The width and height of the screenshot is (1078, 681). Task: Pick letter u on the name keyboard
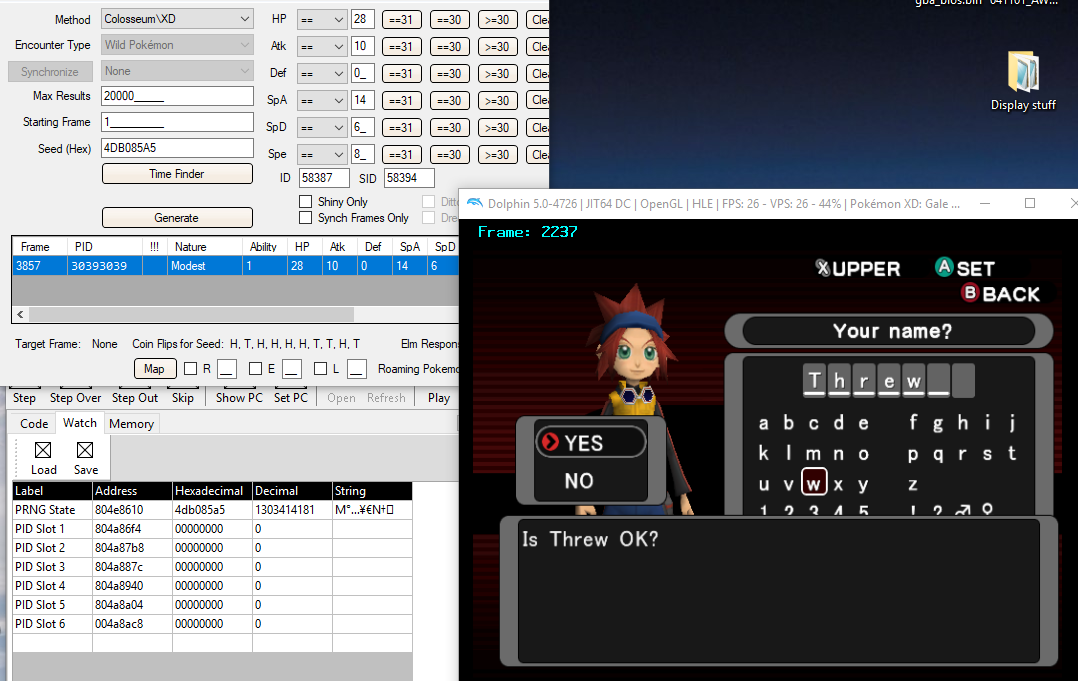click(x=764, y=484)
